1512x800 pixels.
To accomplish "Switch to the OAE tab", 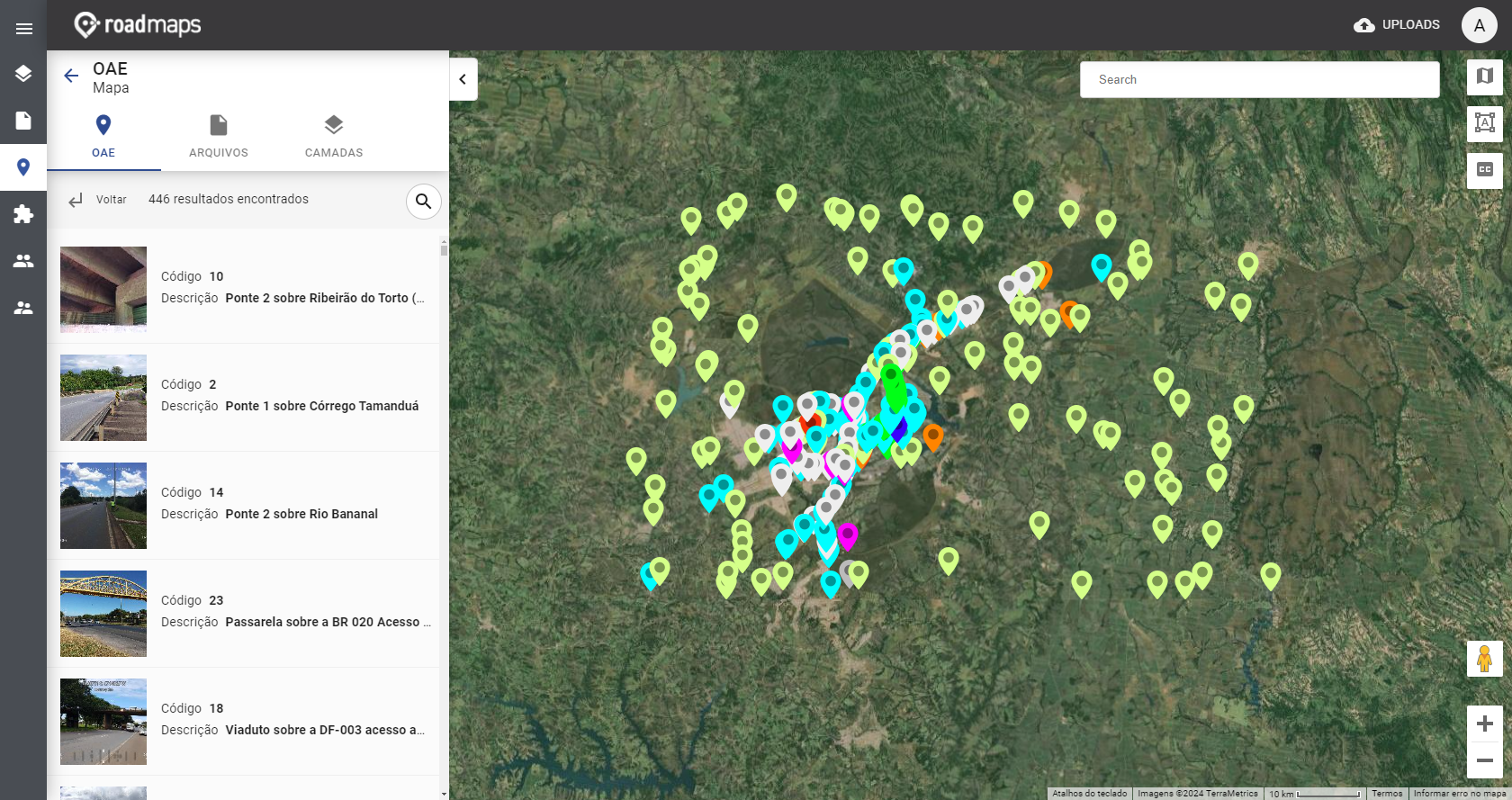I will pos(103,137).
